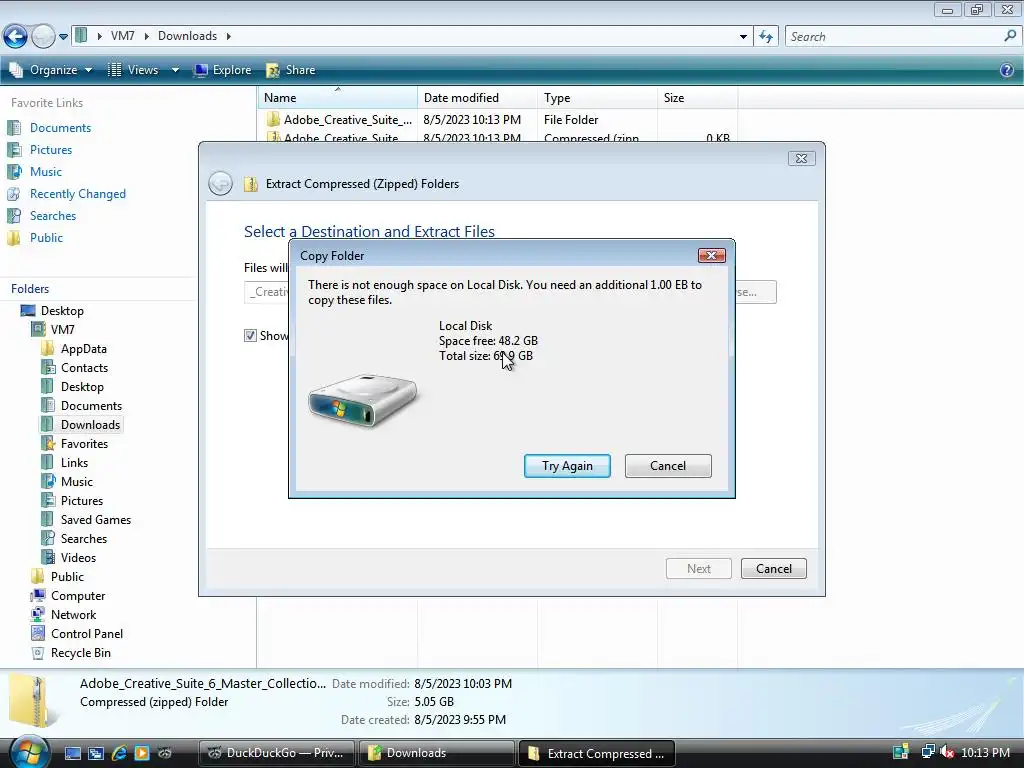
Task: Select Saved Games folder in tree
Action: click(x=95, y=520)
